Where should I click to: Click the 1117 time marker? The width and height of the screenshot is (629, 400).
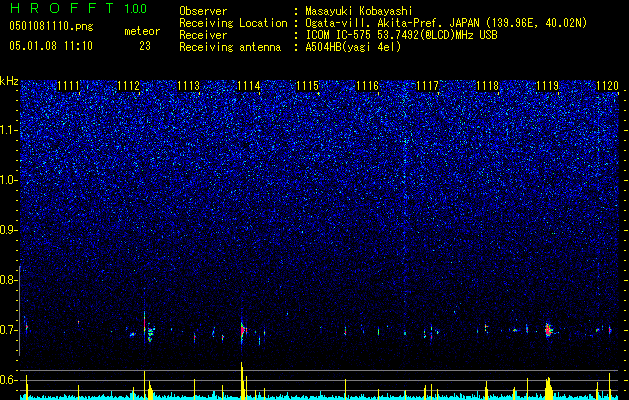tap(428, 86)
